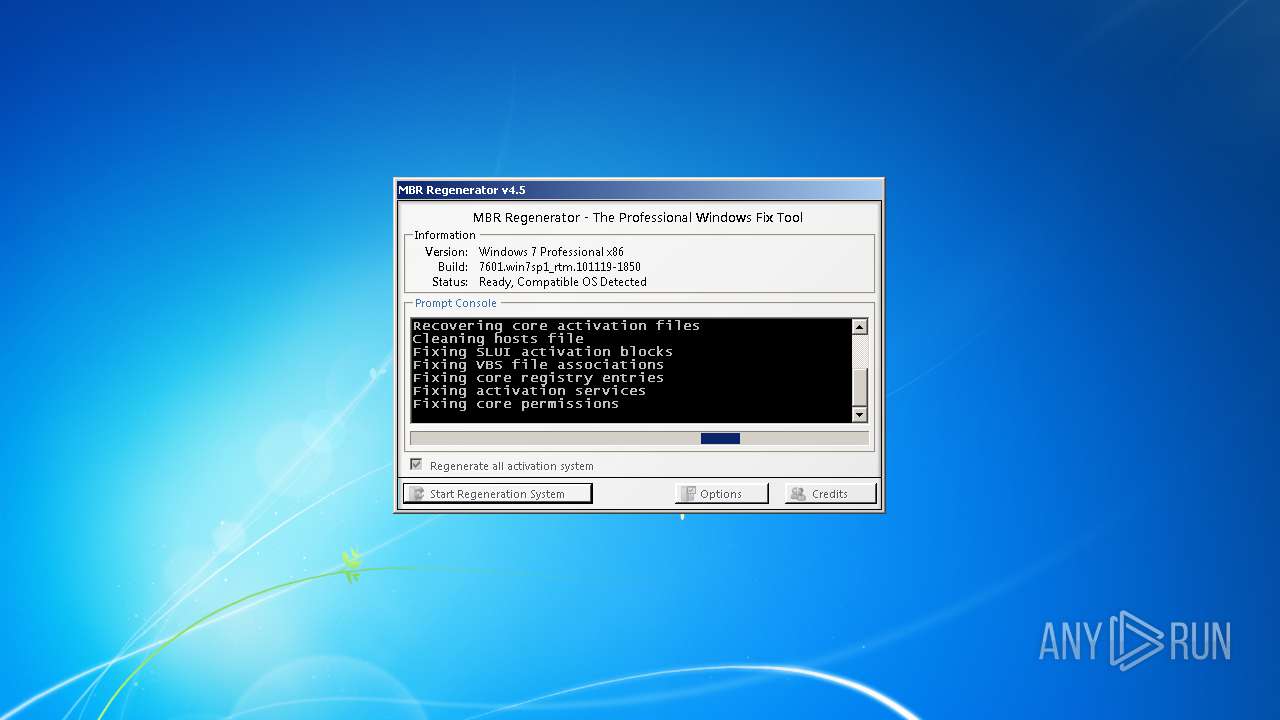Screen dimensions: 1280x720
Task: Select console line 'Fixing core permissions'
Action: (x=516, y=403)
